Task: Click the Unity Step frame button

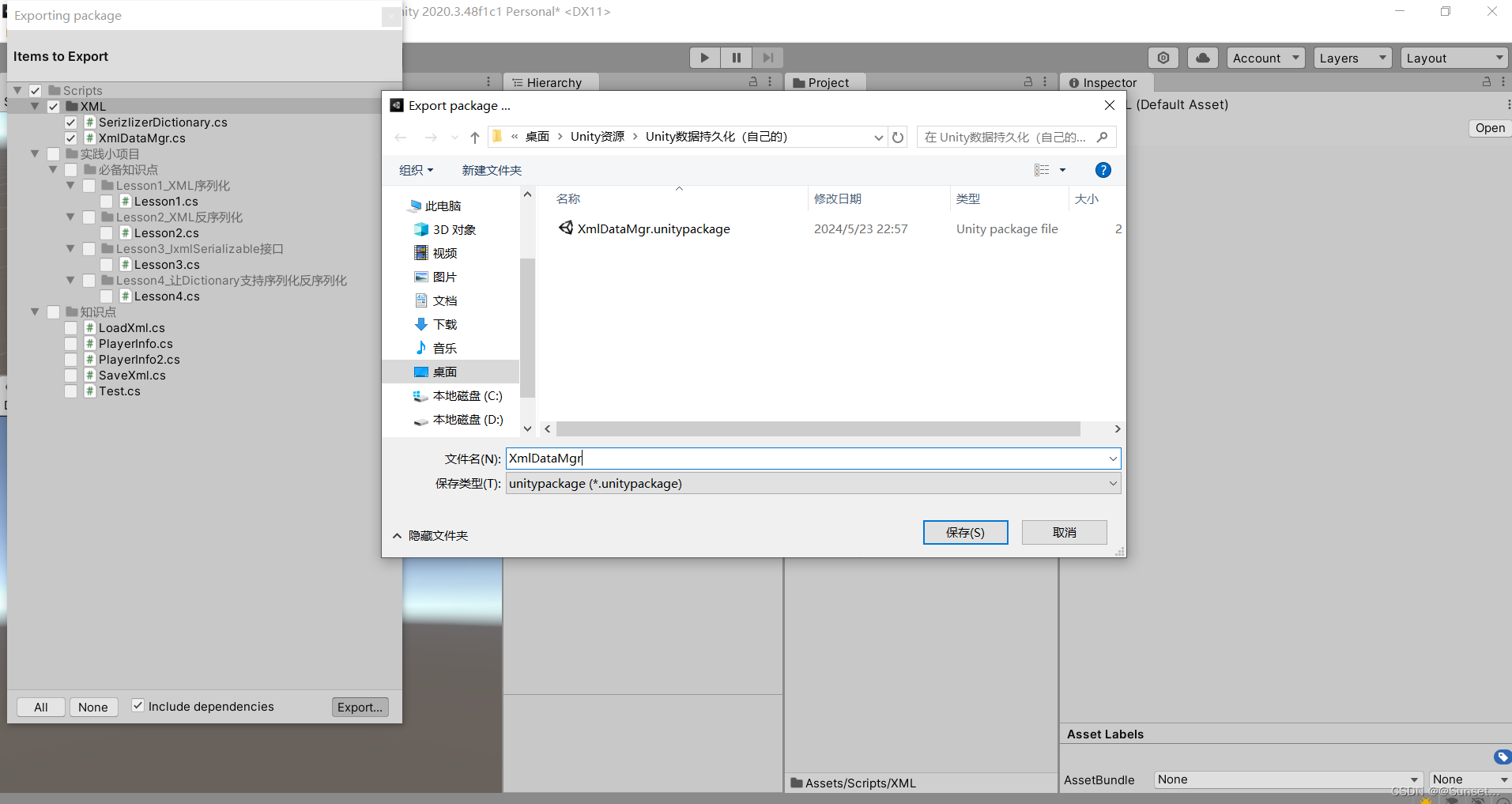Action: point(767,58)
